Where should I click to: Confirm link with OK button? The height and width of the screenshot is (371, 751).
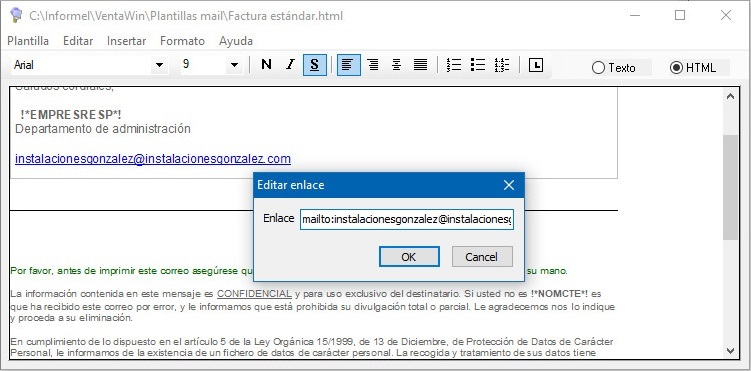[x=409, y=257]
